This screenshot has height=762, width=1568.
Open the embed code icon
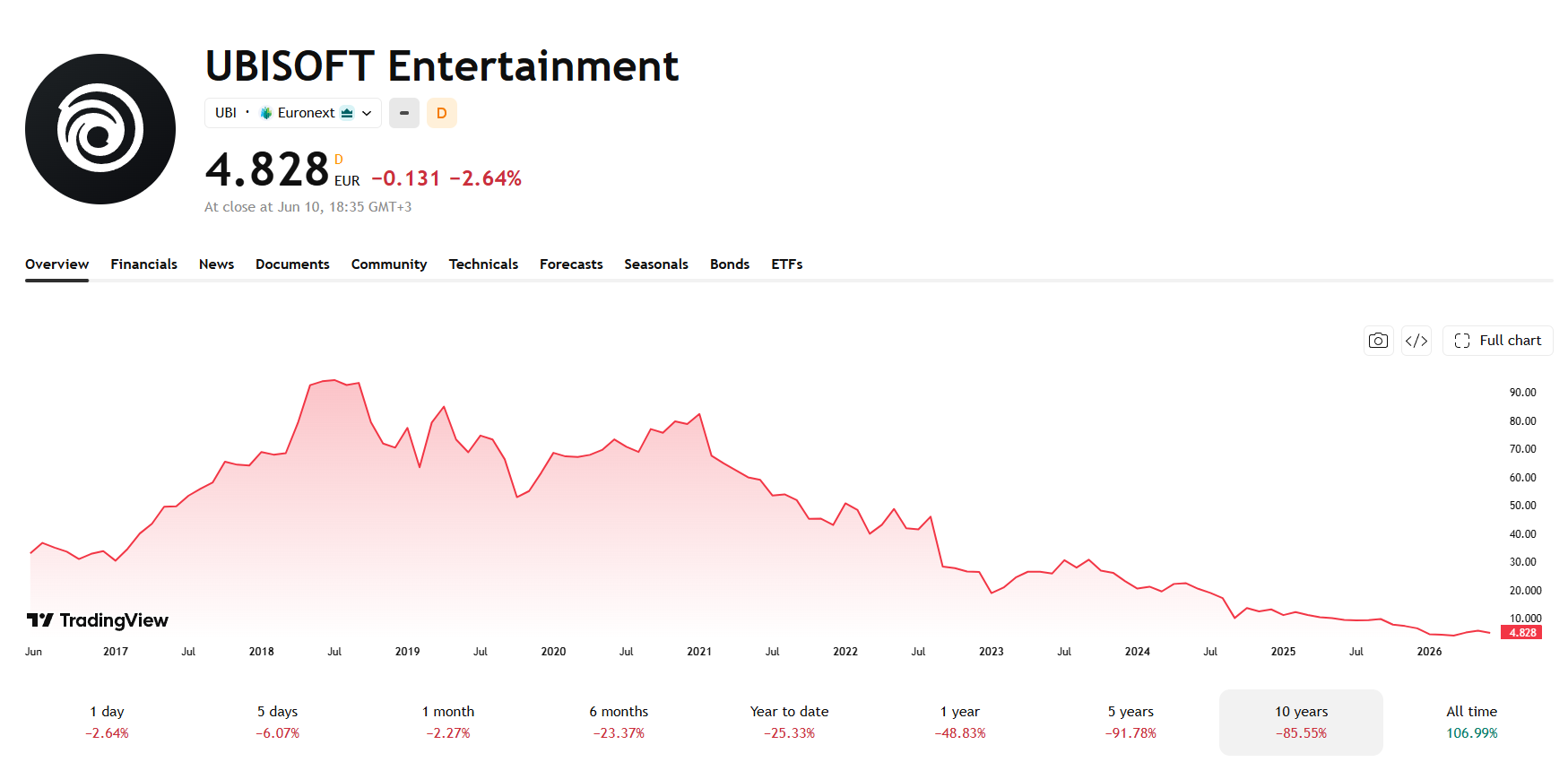[x=1416, y=341]
